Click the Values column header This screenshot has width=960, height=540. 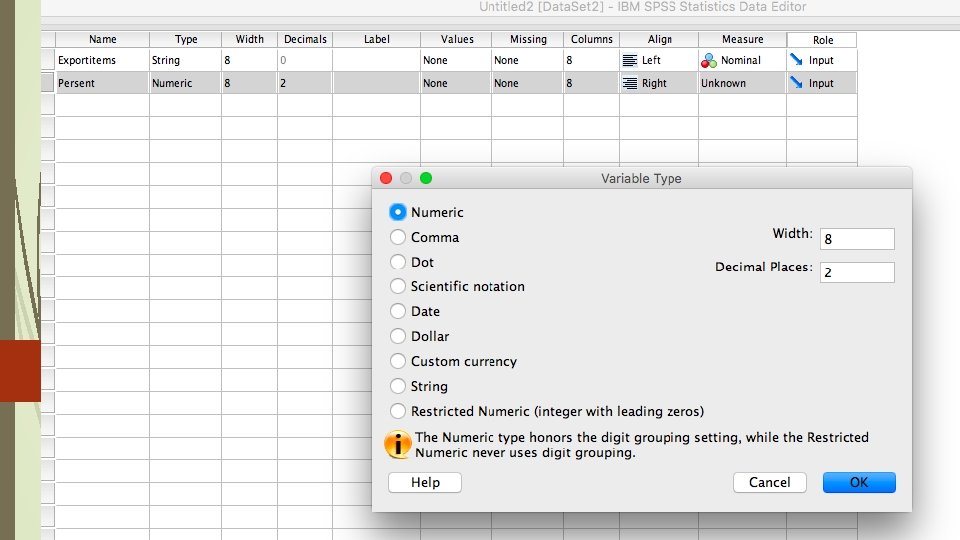coord(457,39)
